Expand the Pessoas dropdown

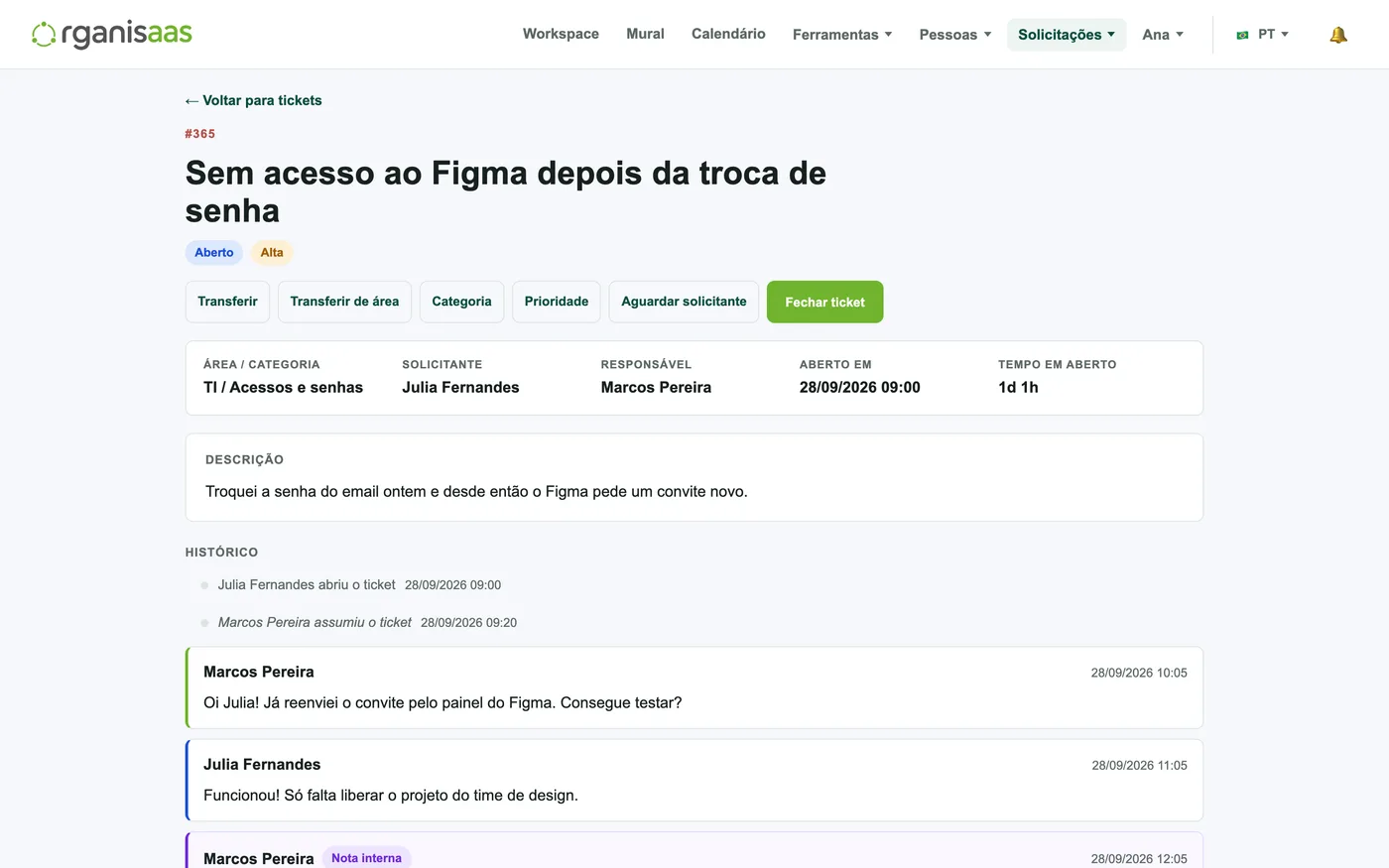point(955,35)
